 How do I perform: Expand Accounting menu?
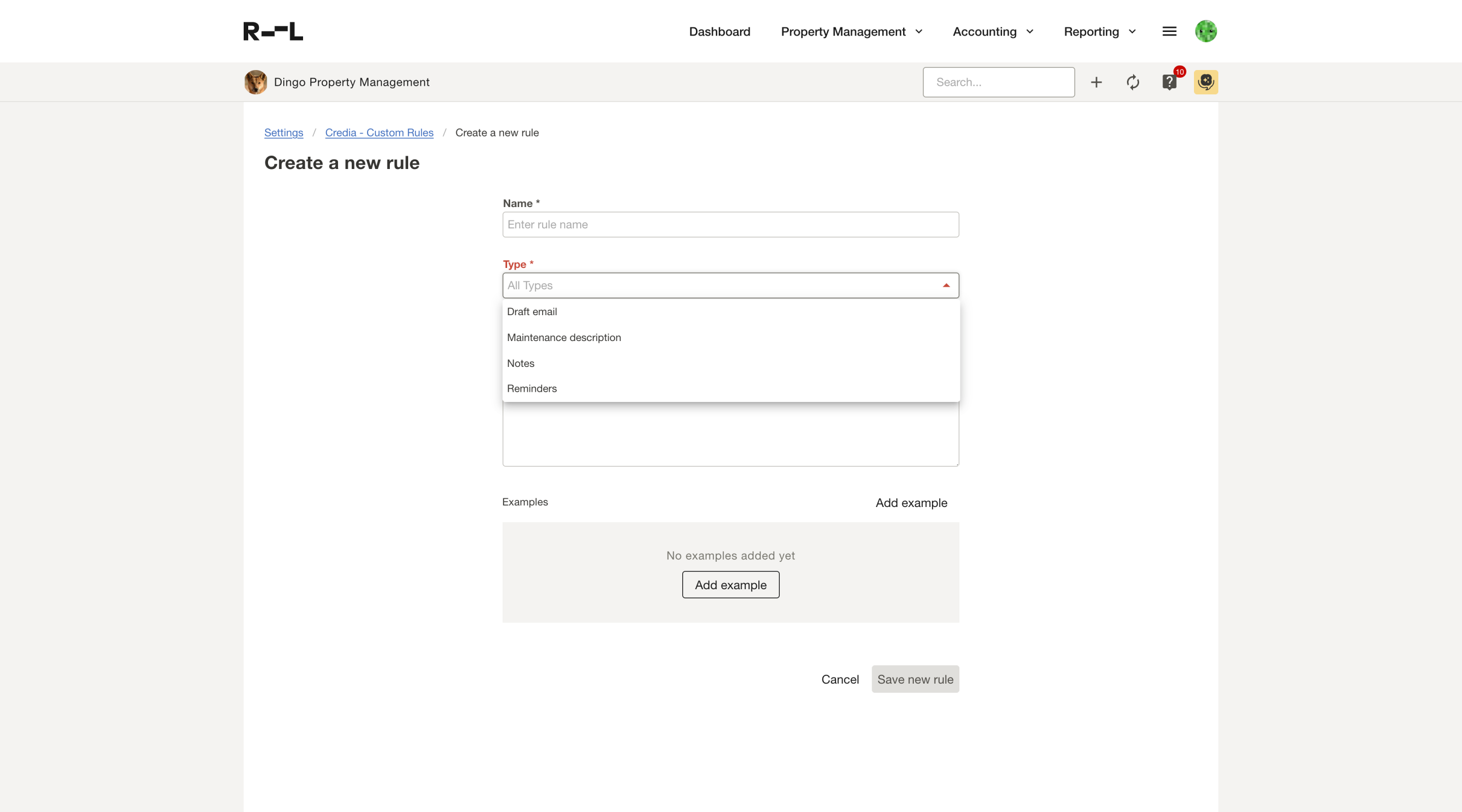[992, 32]
